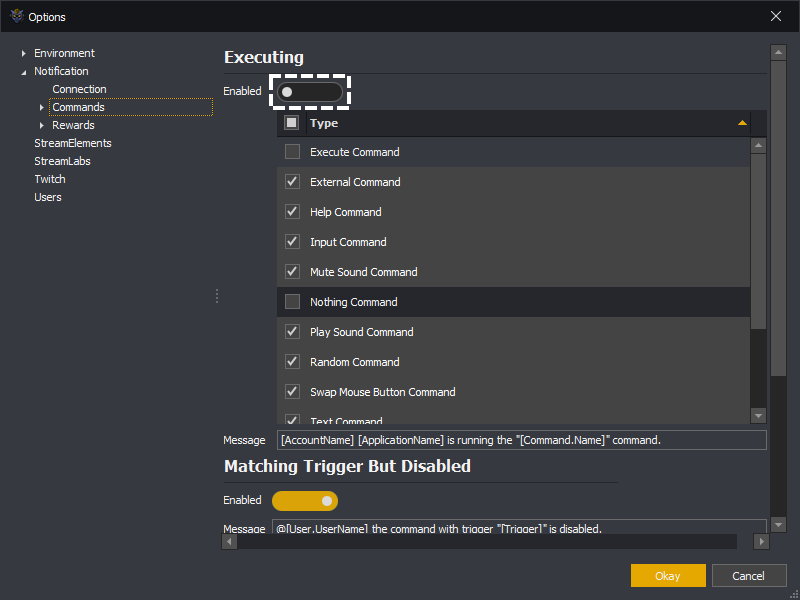Click outer panel scrollbar down arrow

pos(778,524)
